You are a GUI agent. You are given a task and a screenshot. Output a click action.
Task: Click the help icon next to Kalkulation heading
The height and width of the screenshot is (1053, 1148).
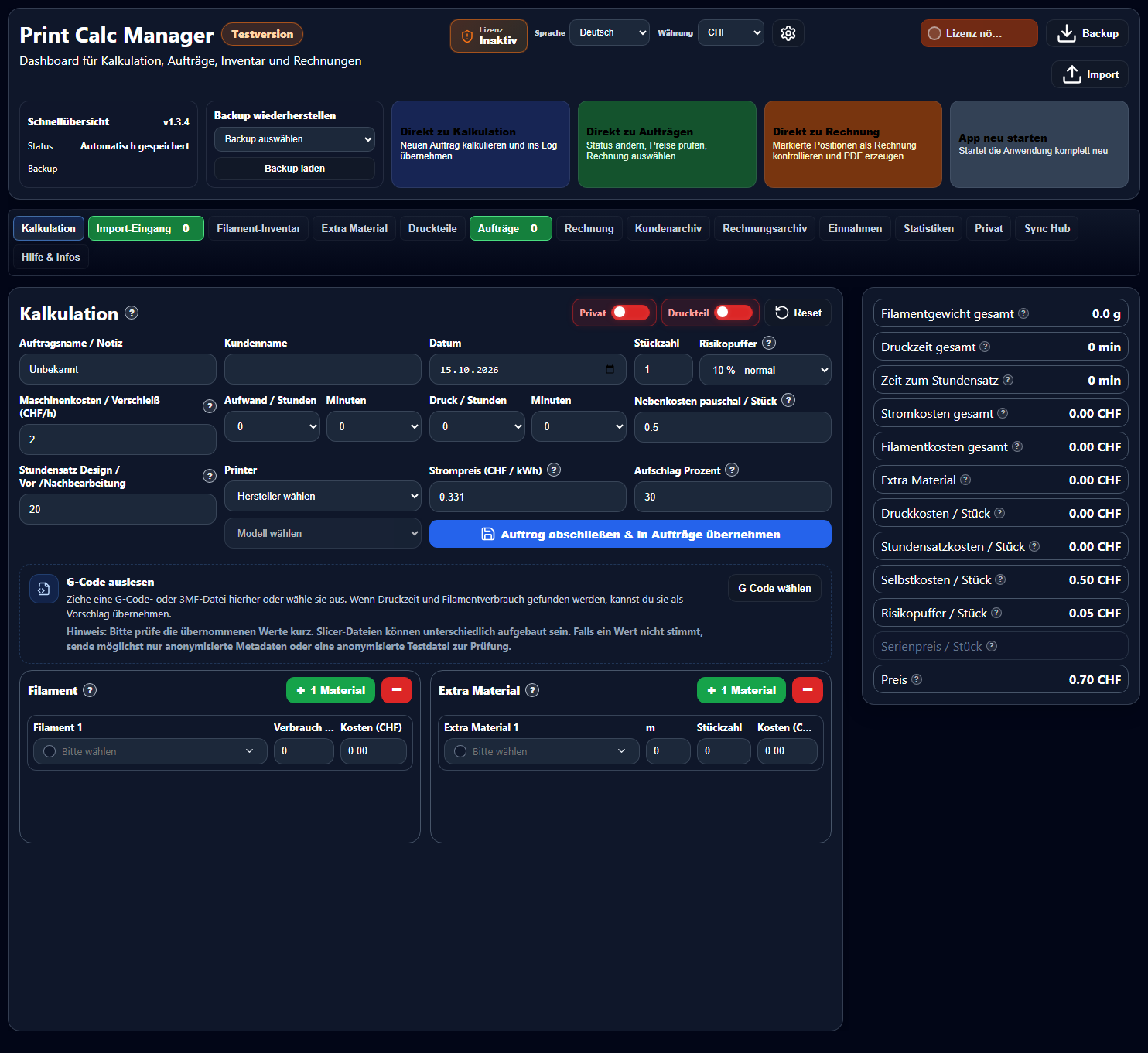(132, 313)
